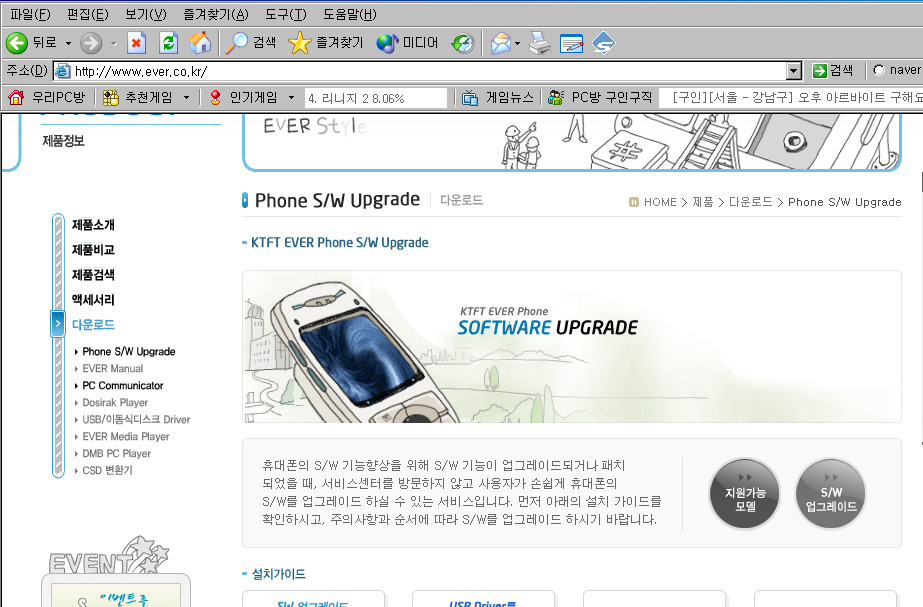
Task: Open the Forward button history dropdown
Action: coord(114,43)
